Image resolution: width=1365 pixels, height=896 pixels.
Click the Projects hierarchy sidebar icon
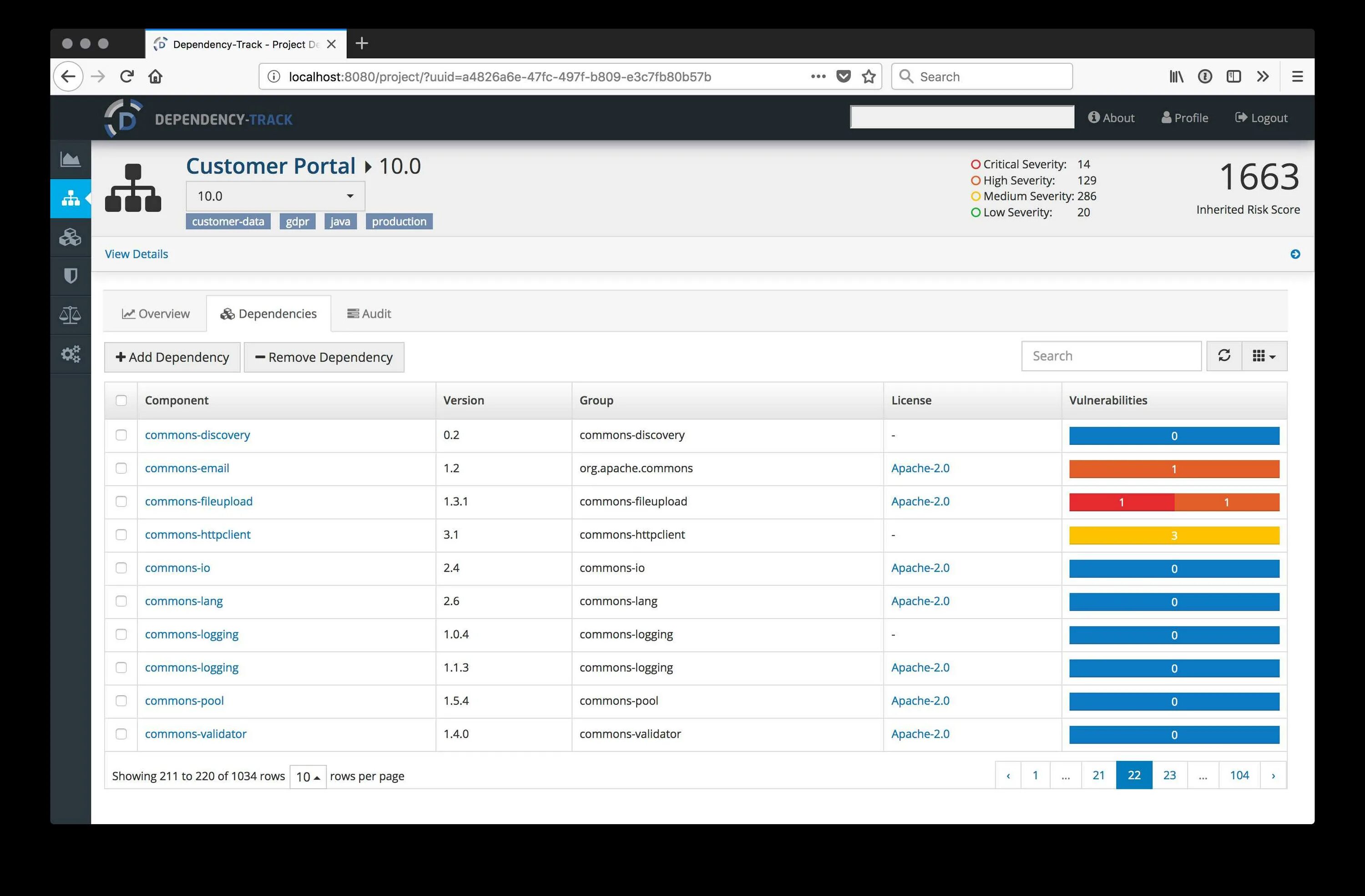click(71, 198)
